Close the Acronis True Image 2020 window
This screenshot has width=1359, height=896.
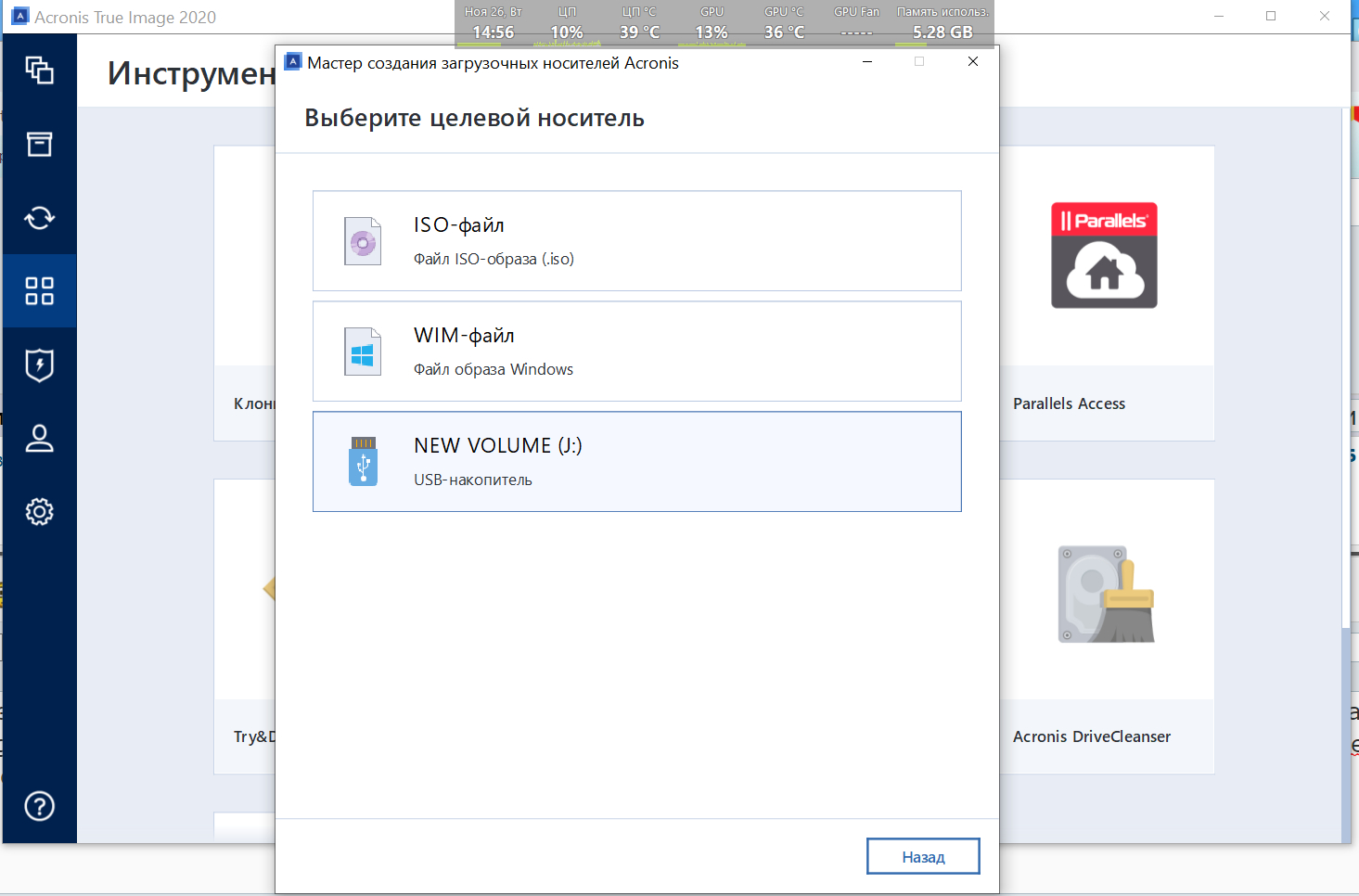coord(1325,16)
